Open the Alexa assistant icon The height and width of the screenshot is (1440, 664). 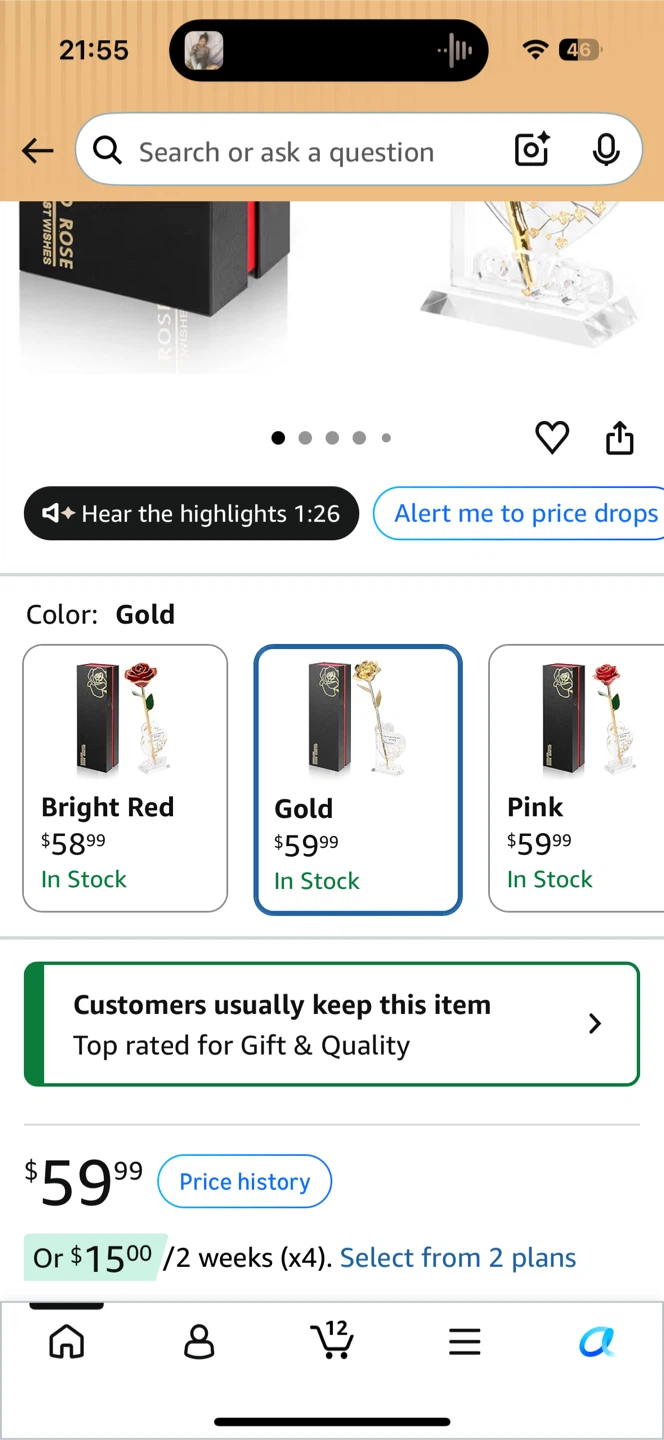[x=597, y=1341]
